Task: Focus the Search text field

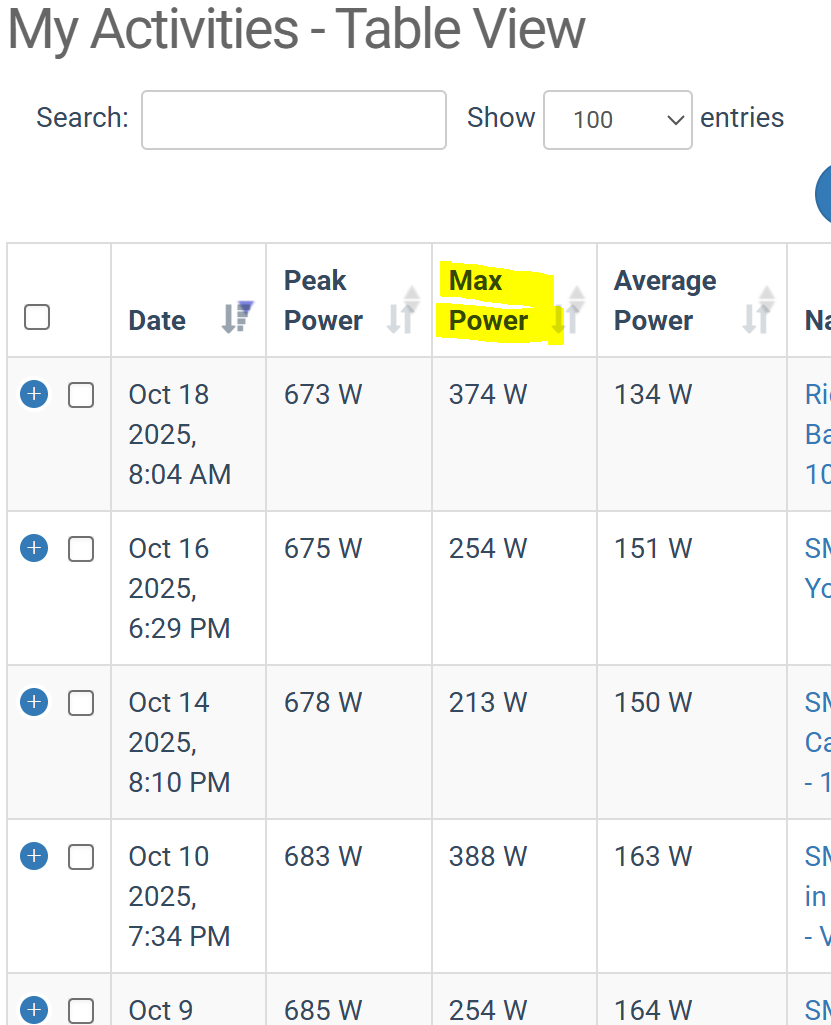Action: [293, 120]
